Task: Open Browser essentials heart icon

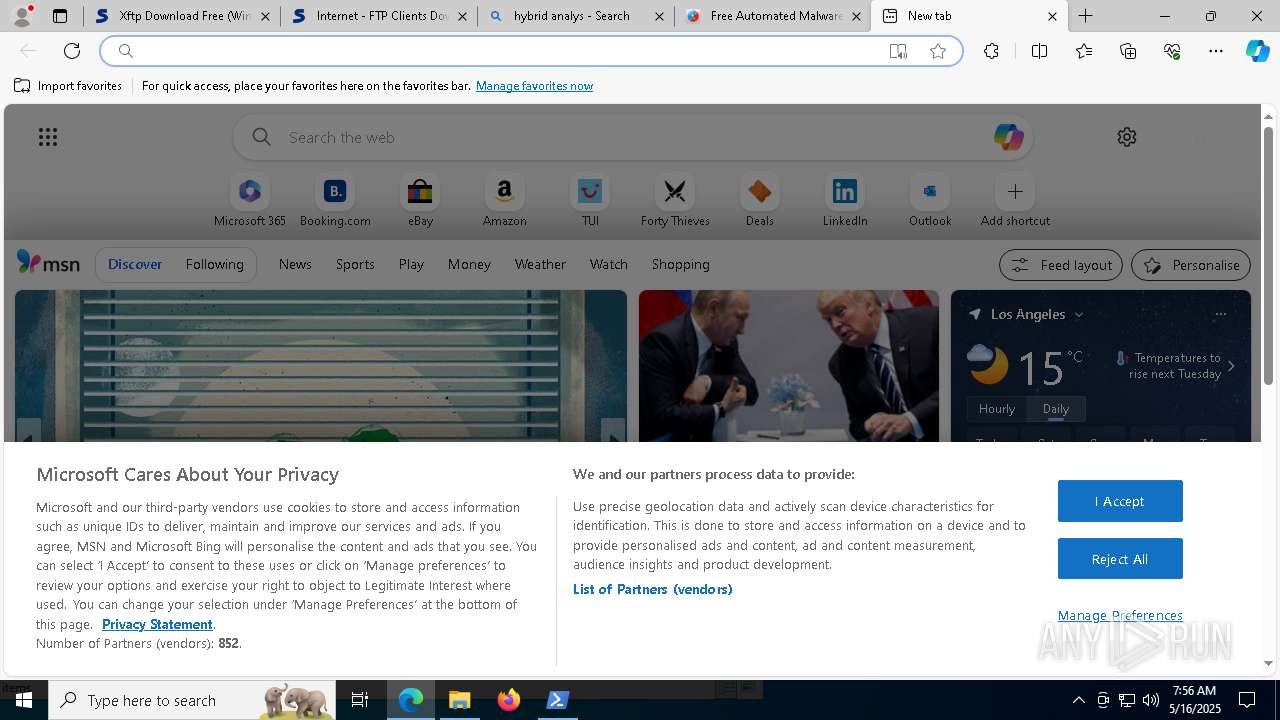Action: click(x=1172, y=51)
